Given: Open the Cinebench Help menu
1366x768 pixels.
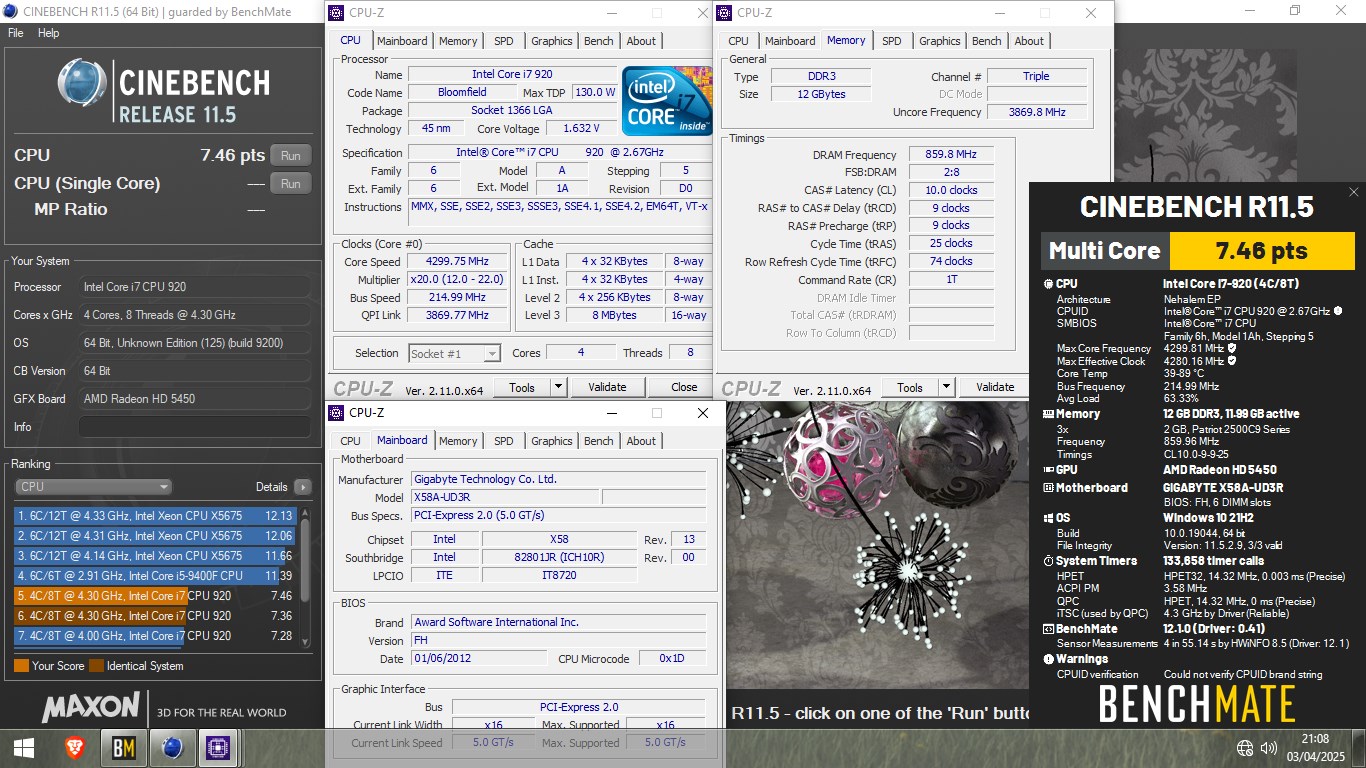Looking at the screenshot, I should pos(49,33).
